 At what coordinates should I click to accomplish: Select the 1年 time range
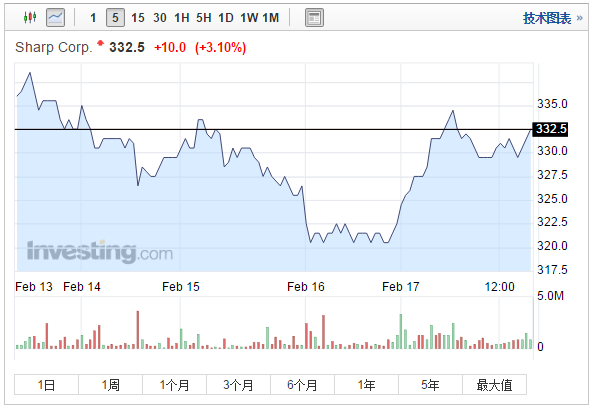tap(366, 385)
